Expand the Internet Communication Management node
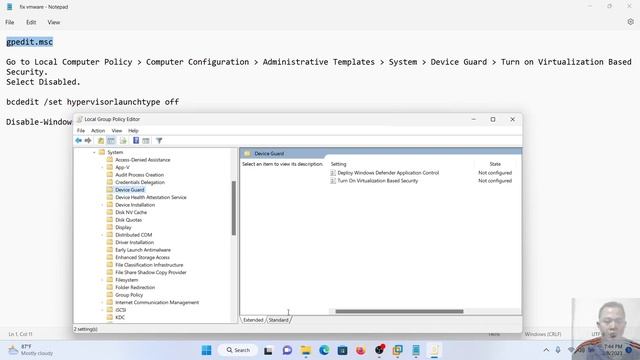Screen dimensions: 640x360 pyautogui.click(x=102, y=302)
